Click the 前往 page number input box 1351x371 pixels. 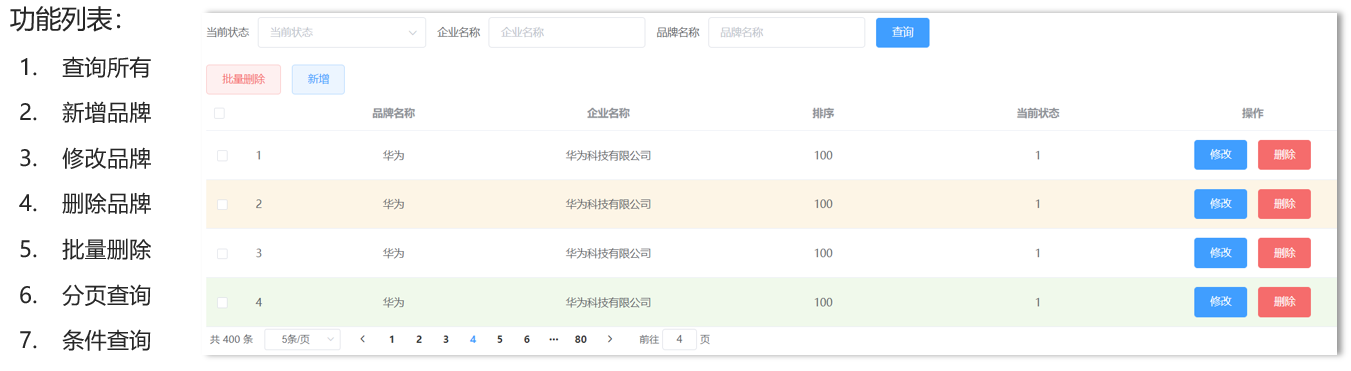(x=679, y=340)
